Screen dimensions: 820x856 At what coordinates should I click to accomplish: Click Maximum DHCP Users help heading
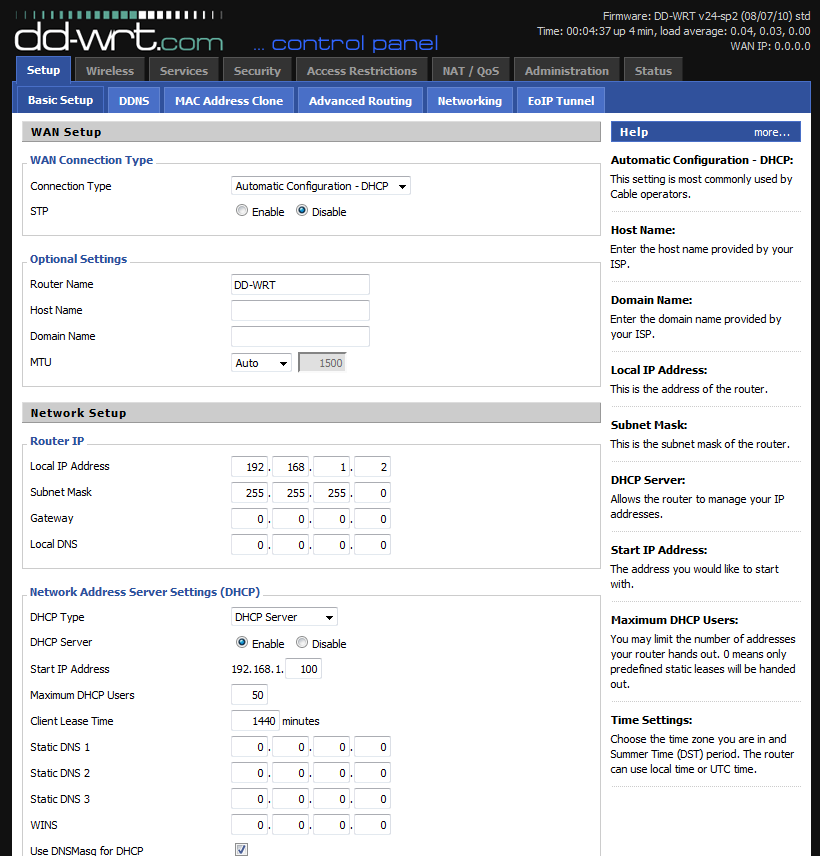click(674, 620)
